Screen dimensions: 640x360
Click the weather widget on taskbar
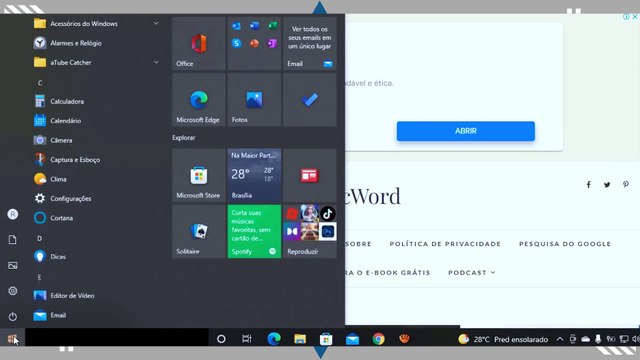pos(503,339)
